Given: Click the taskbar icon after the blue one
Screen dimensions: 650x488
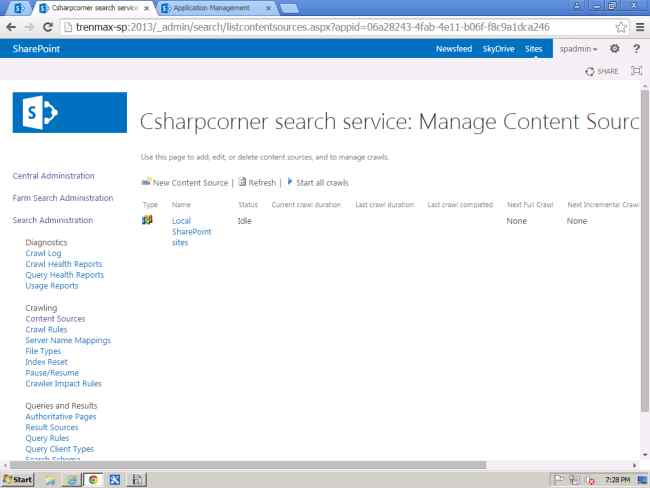Looking at the screenshot, I should [136, 480].
